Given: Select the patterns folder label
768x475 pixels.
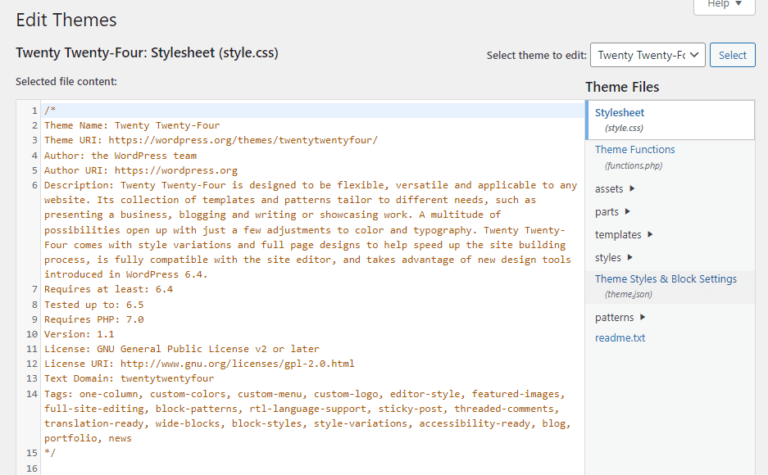Looking at the screenshot, I should click(614, 318).
